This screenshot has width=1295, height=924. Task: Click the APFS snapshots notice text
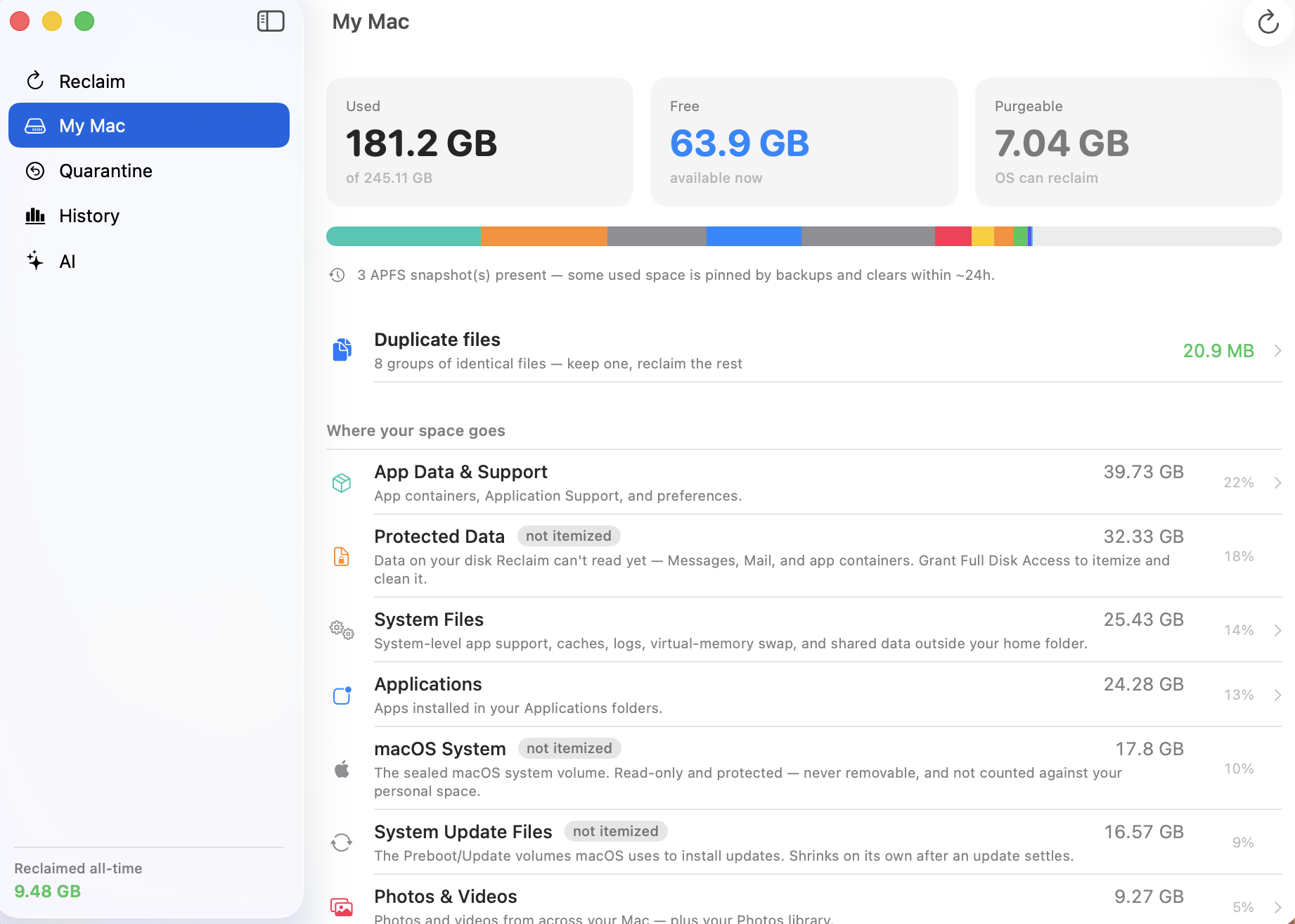click(676, 275)
